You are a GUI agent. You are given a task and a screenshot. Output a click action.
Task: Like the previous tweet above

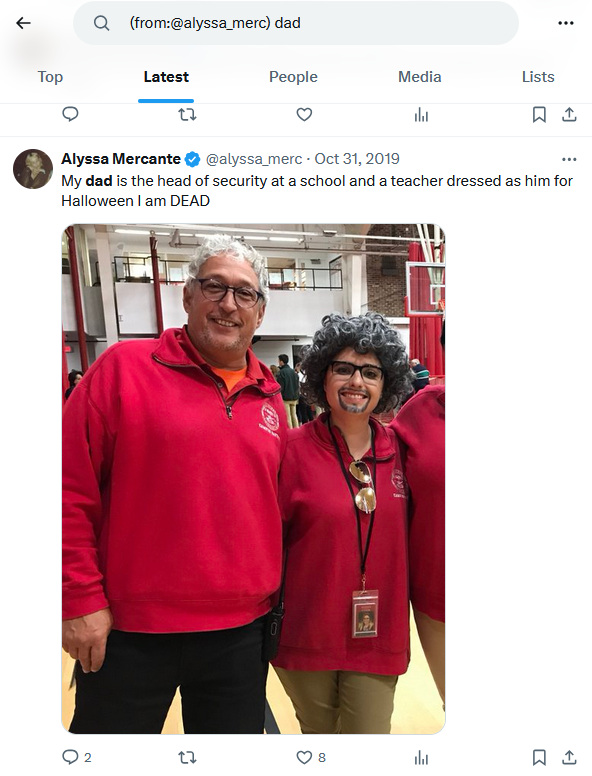(x=304, y=115)
